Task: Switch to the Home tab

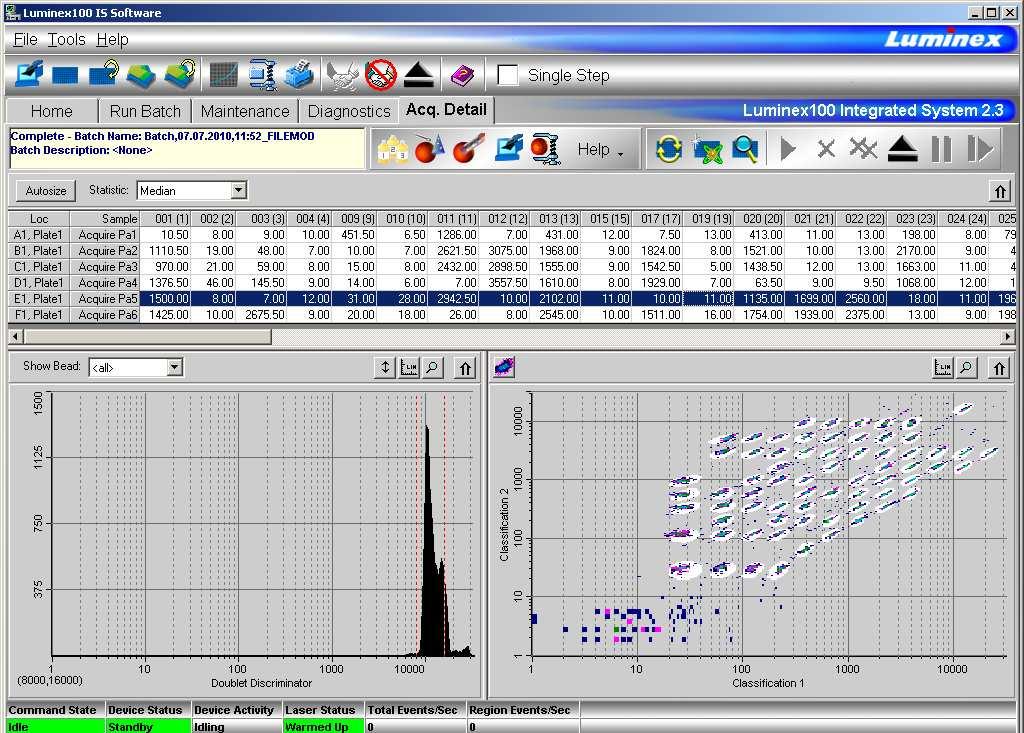Action: point(52,111)
